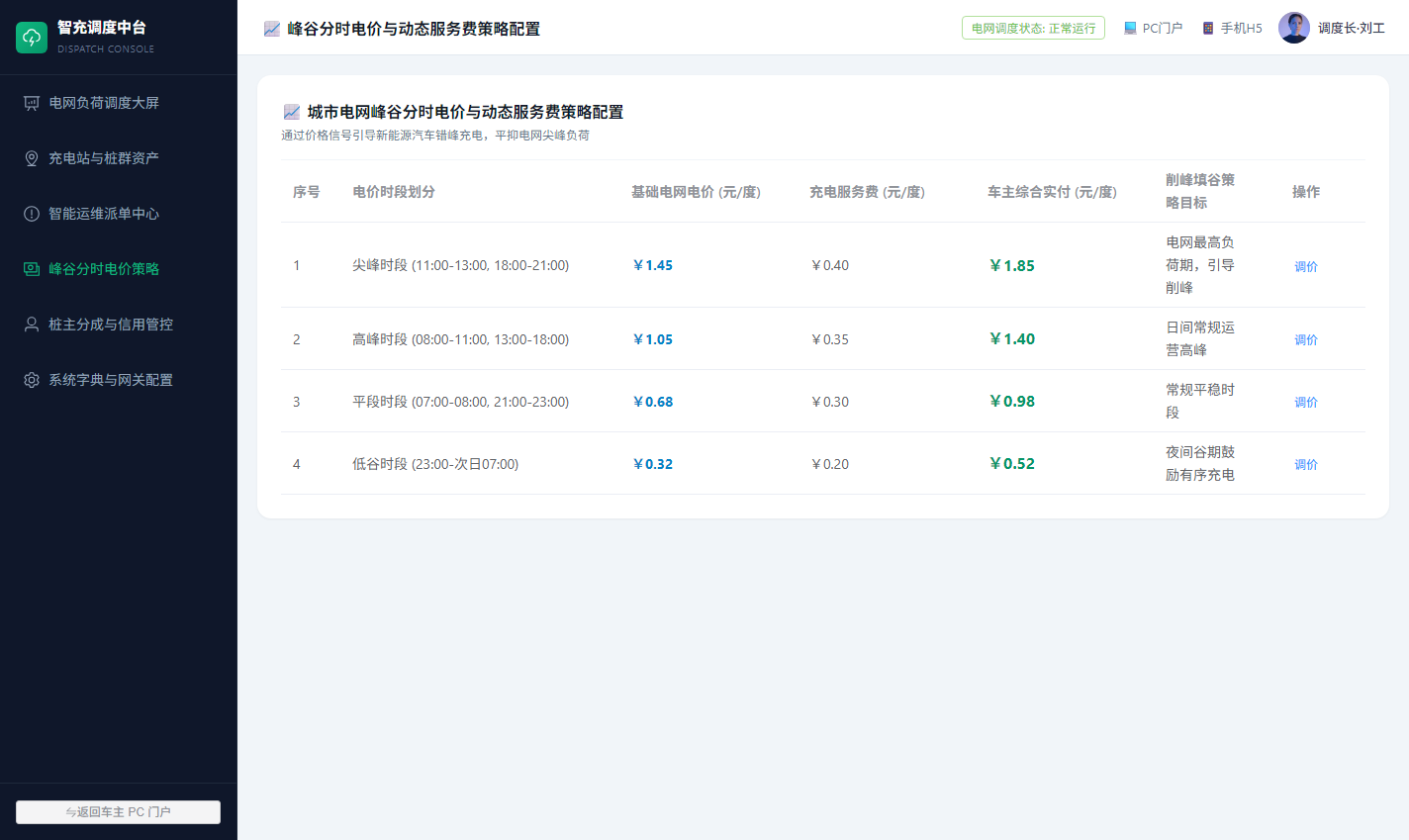Open 电网负荷调度大屏 menu
This screenshot has height=840, width=1409.
click(119, 103)
